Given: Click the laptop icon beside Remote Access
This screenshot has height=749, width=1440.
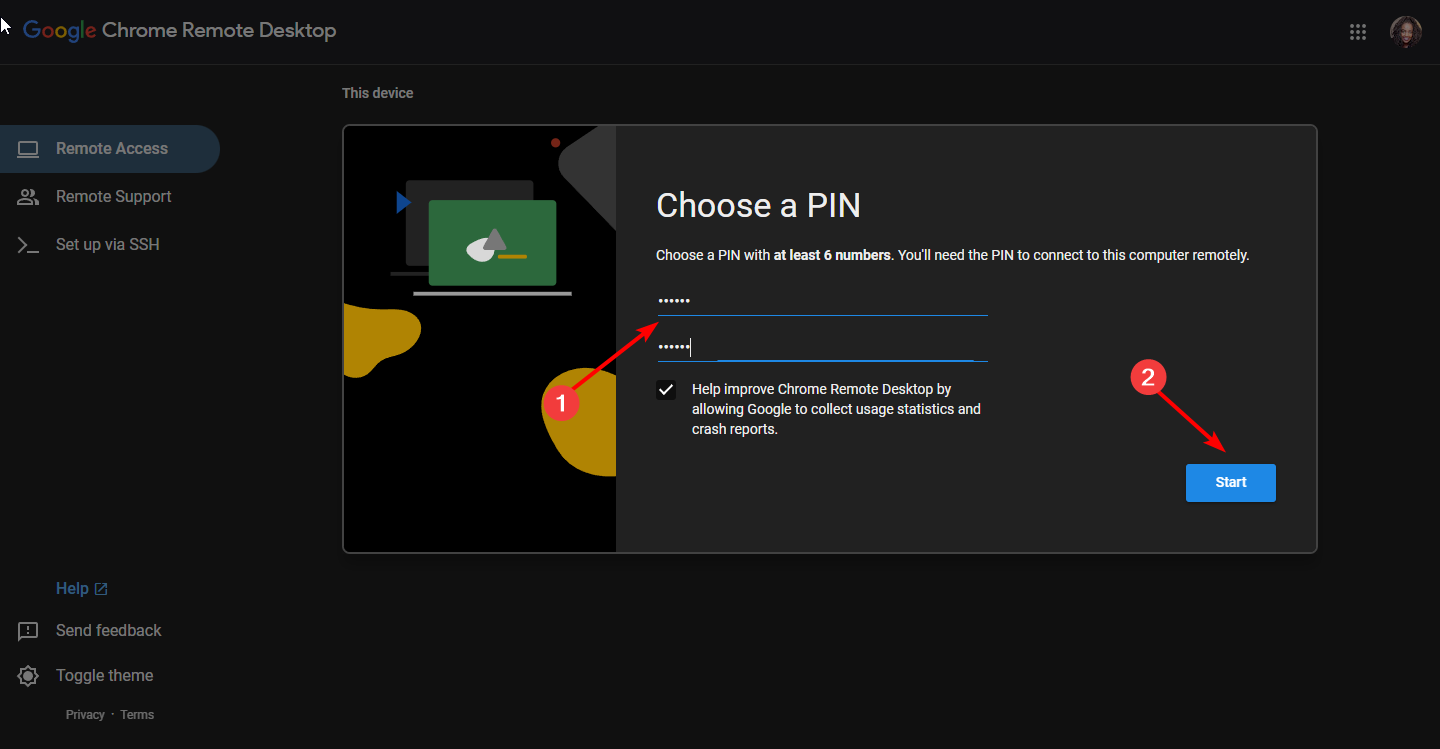Looking at the screenshot, I should click(x=28, y=149).
